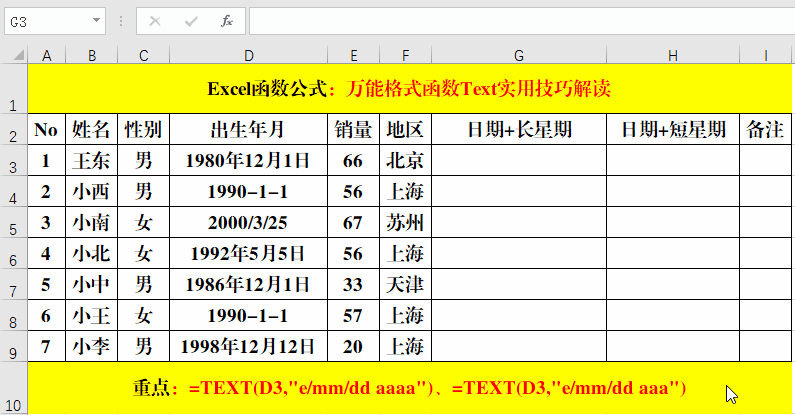The height and width of the screenshot is (415, 795).
Task: Select empty cell I5 in 小南's row
Action: [x=766, y=222]
